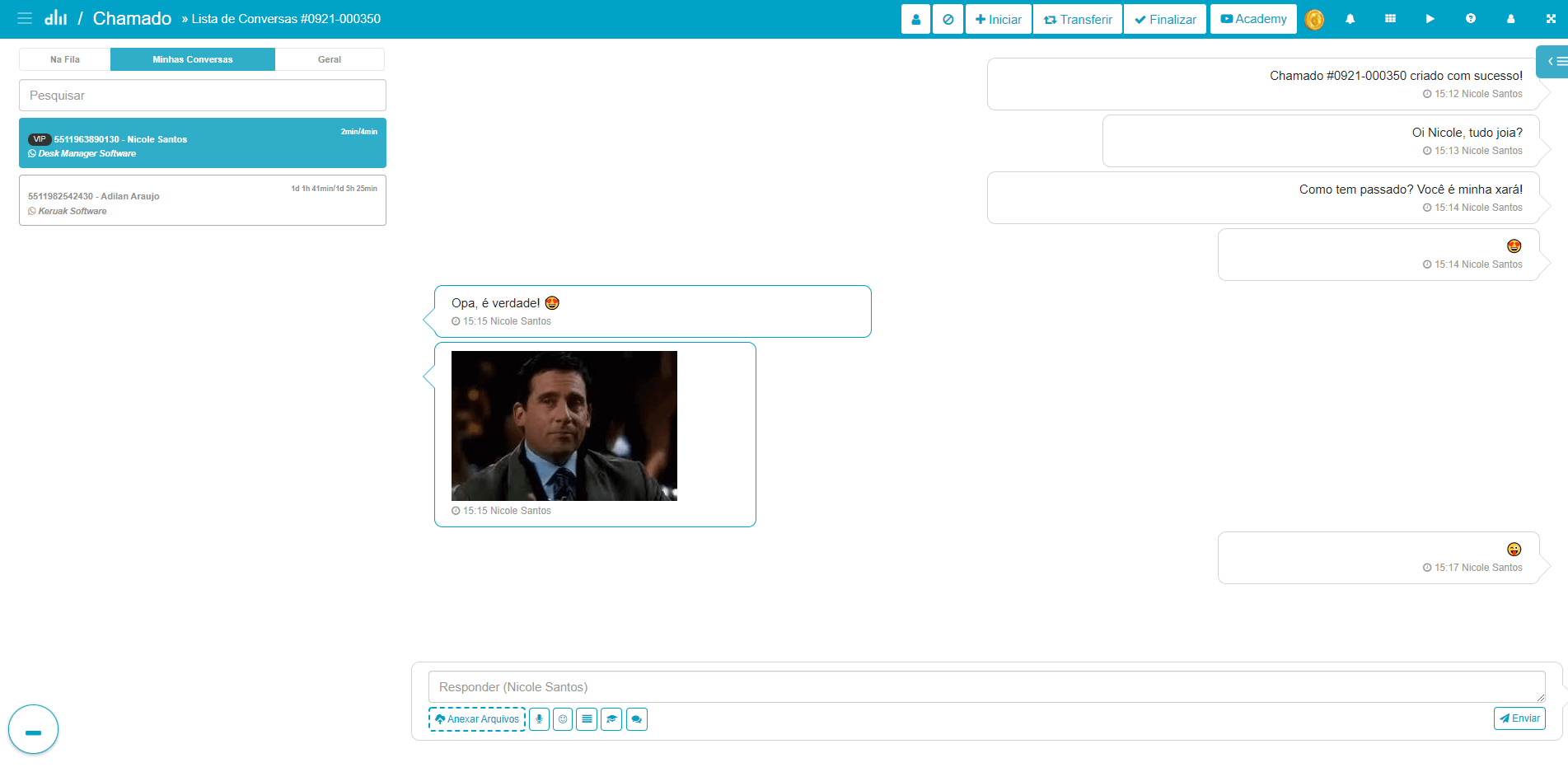
Task: Click the Desk Manager bar-chart logo
Action: tap(56, 18)
